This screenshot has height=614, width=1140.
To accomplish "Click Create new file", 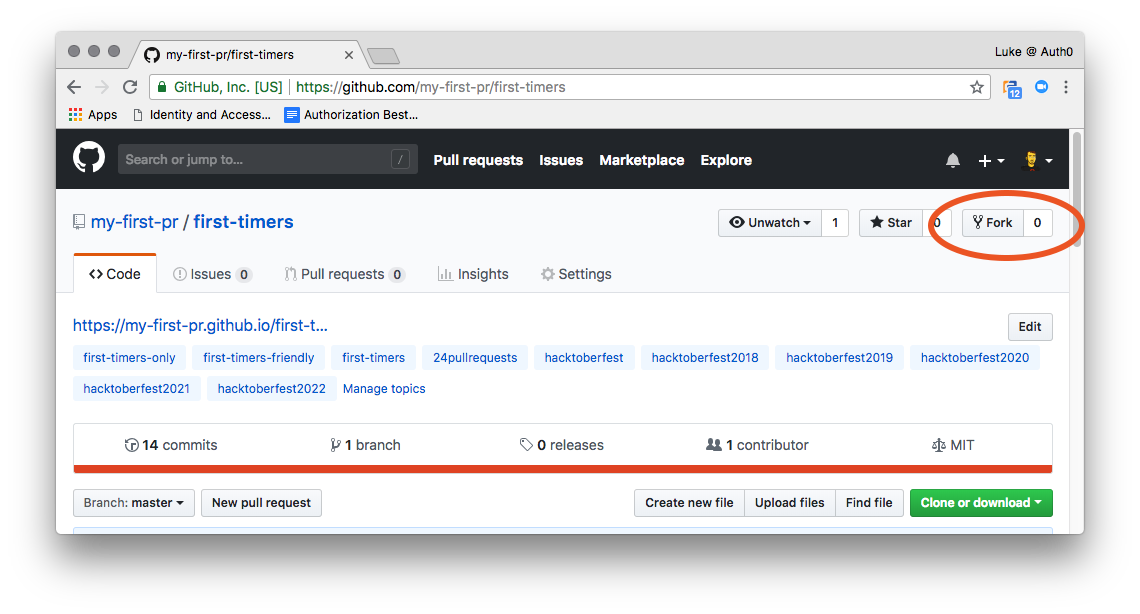I will pos(689,503).
